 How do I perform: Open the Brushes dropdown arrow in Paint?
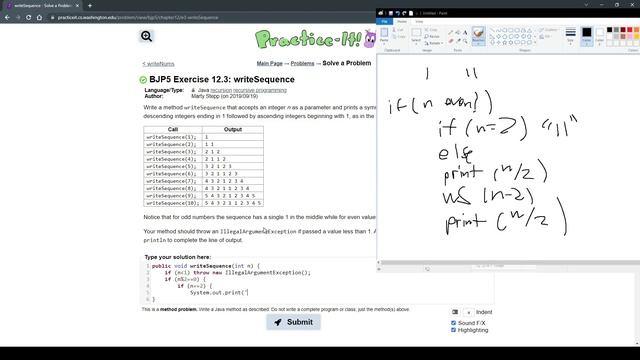tap(478, 44)
